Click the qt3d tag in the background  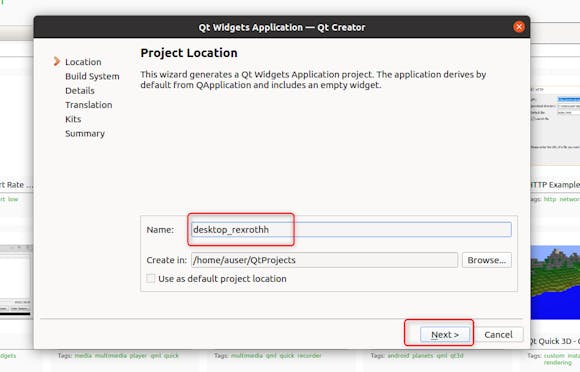[457, 355]
